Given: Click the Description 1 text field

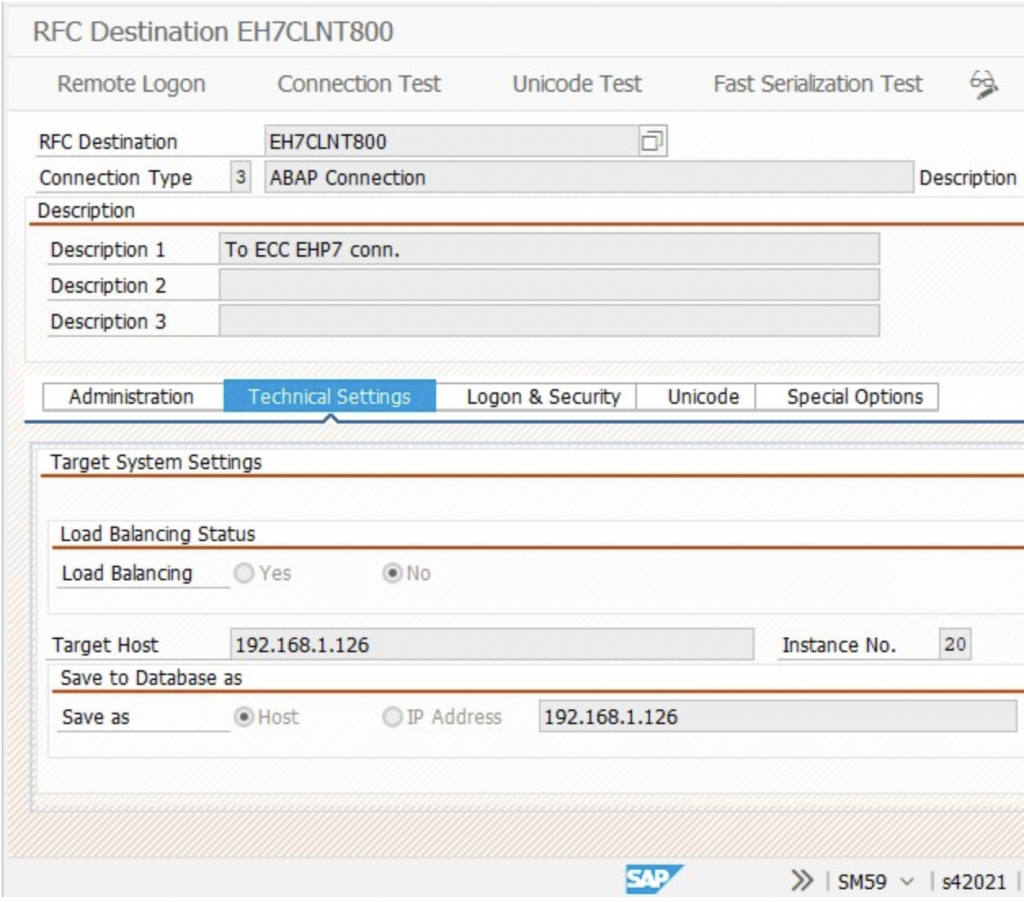Looking at the screenshot, I should point(549,249).
